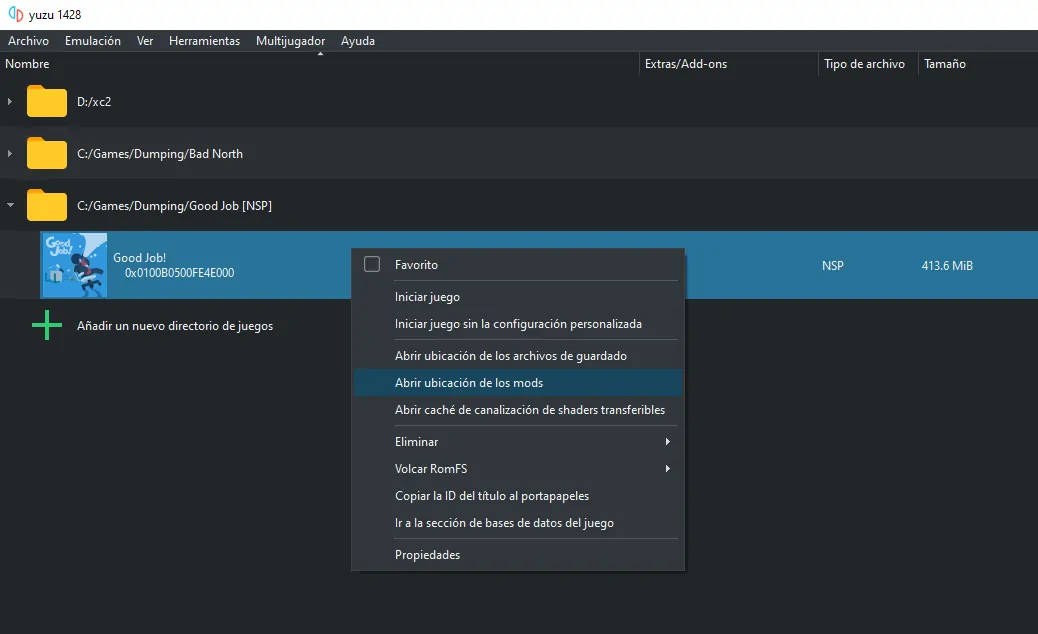Collapse the Good Job [NSP] directory arrow
The image size is (1038, 634).
[x=10, y=206]
